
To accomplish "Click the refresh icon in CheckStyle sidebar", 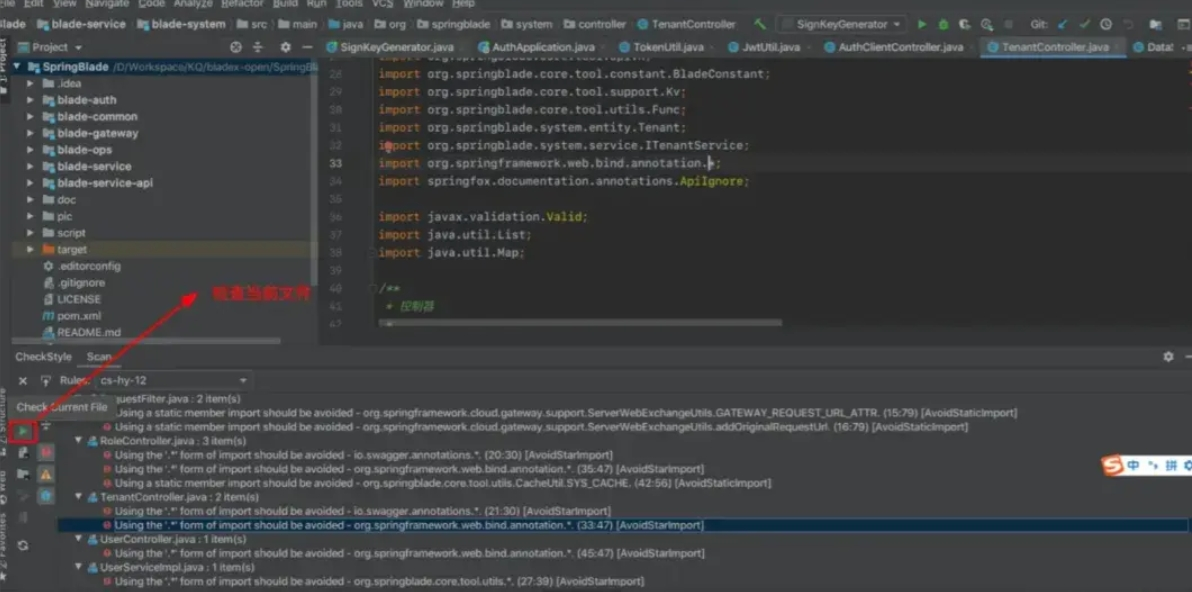I will pyautogui.click(x=23, y=545).
